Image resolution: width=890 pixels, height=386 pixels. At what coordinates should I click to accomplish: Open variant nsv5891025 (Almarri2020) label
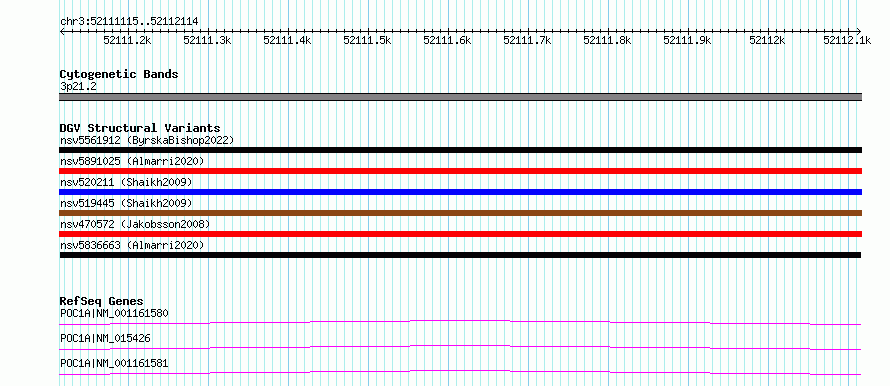(x=132, y=161)
